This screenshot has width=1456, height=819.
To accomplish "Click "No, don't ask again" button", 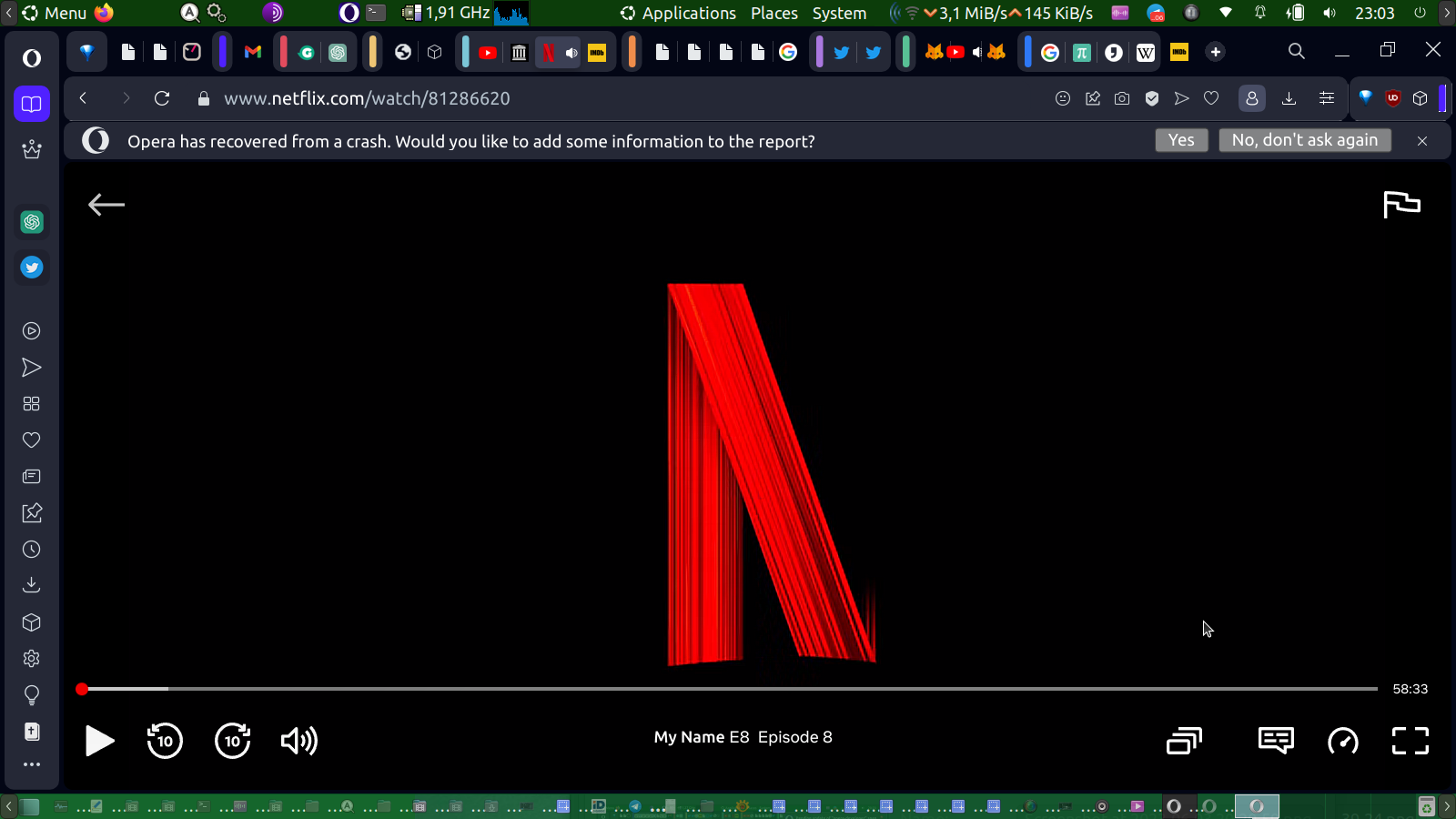I will (1304, 140).
